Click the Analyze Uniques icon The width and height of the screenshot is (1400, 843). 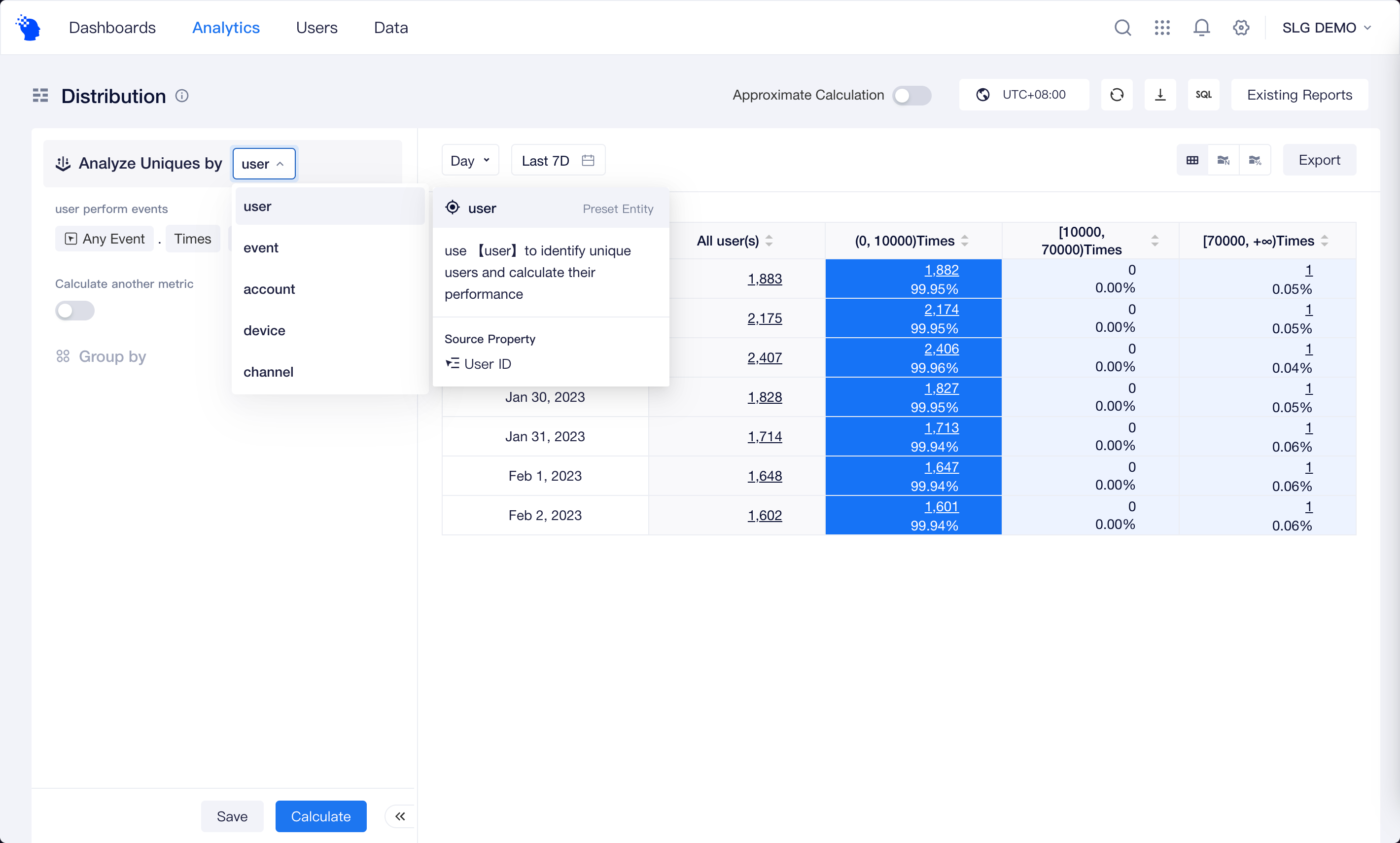point(63,164)
